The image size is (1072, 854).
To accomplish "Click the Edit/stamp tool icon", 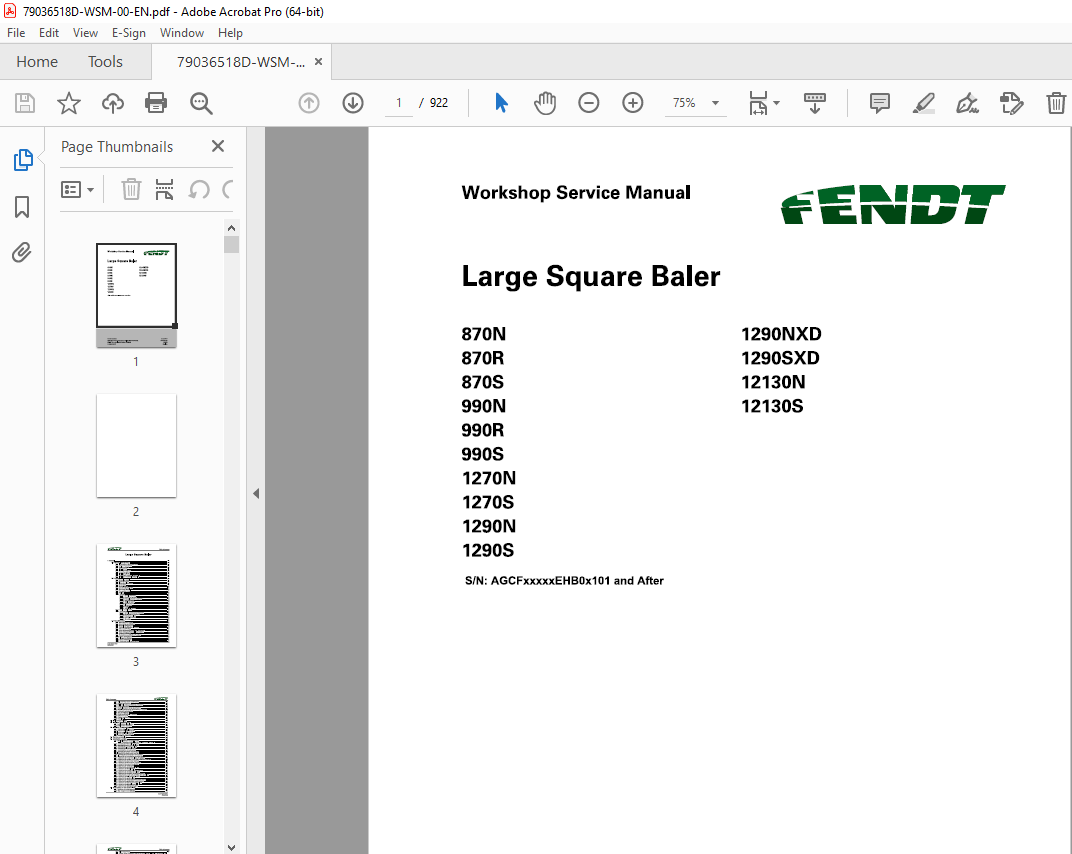I will pyautogui.click(x=1011, y=103).
